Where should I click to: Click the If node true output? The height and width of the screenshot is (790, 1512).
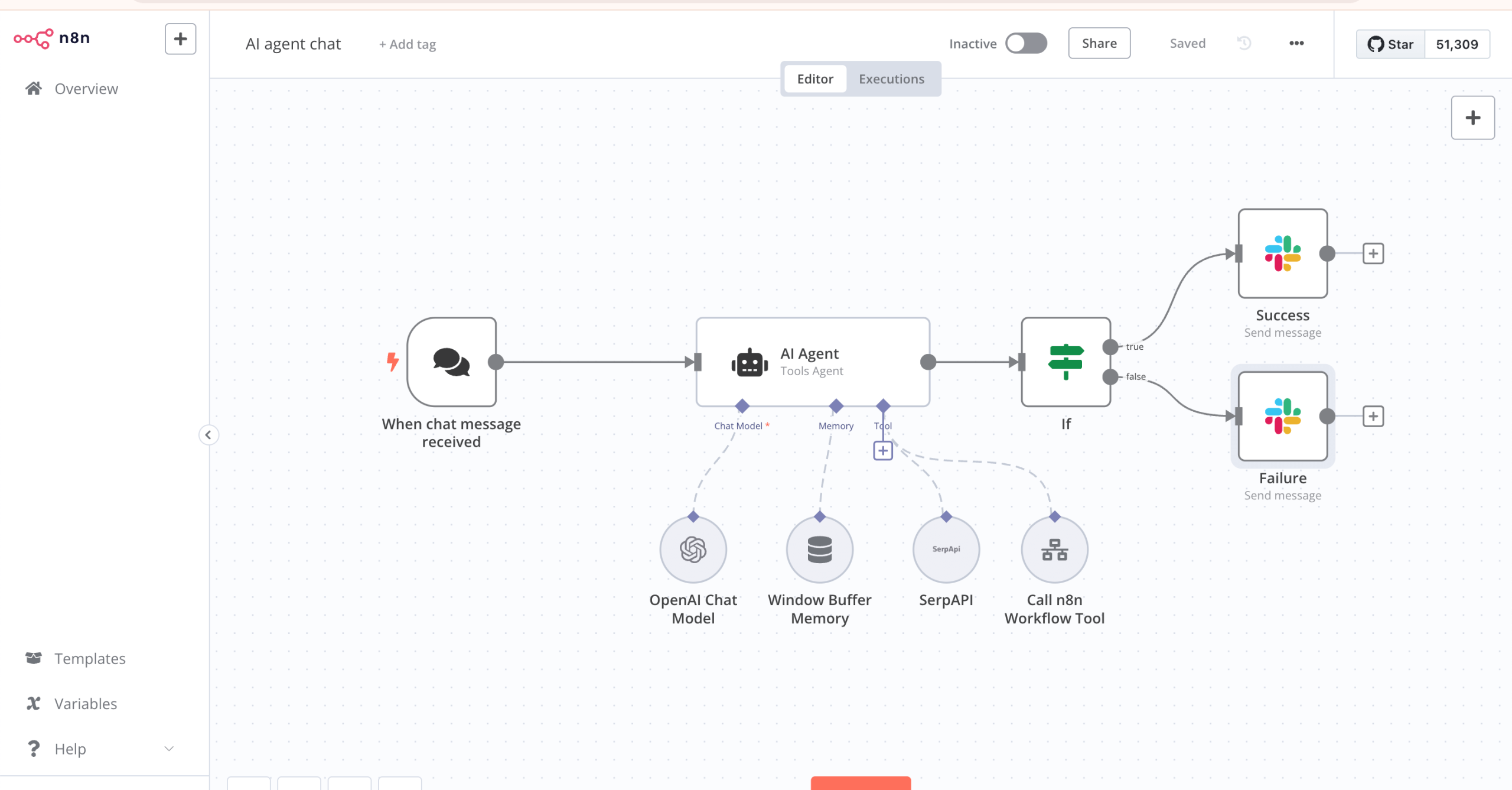(x=1110, y=347)
